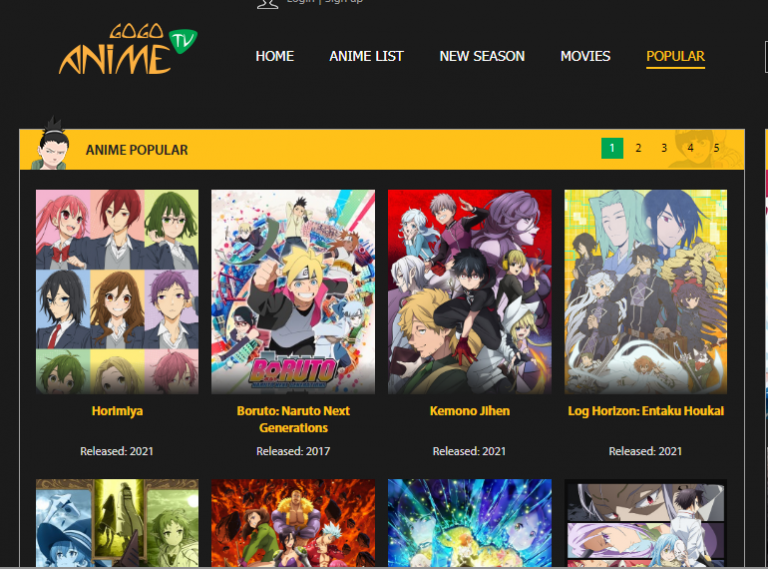Click 'Released: 2021' under Log Horizon
The width and height of the screenshot is (768, 569).
(645, 451)
